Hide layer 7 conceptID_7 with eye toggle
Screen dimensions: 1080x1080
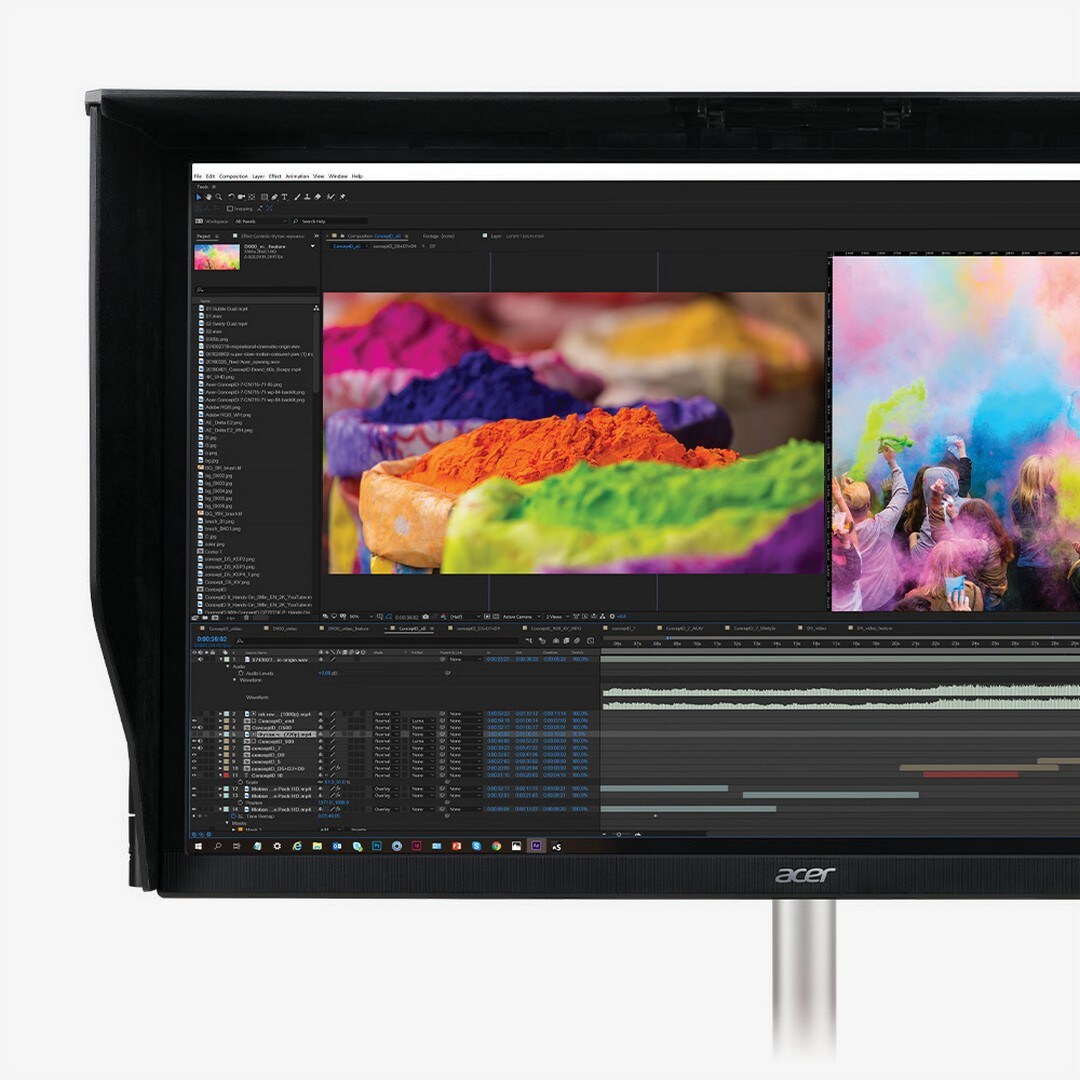(194, 748)
